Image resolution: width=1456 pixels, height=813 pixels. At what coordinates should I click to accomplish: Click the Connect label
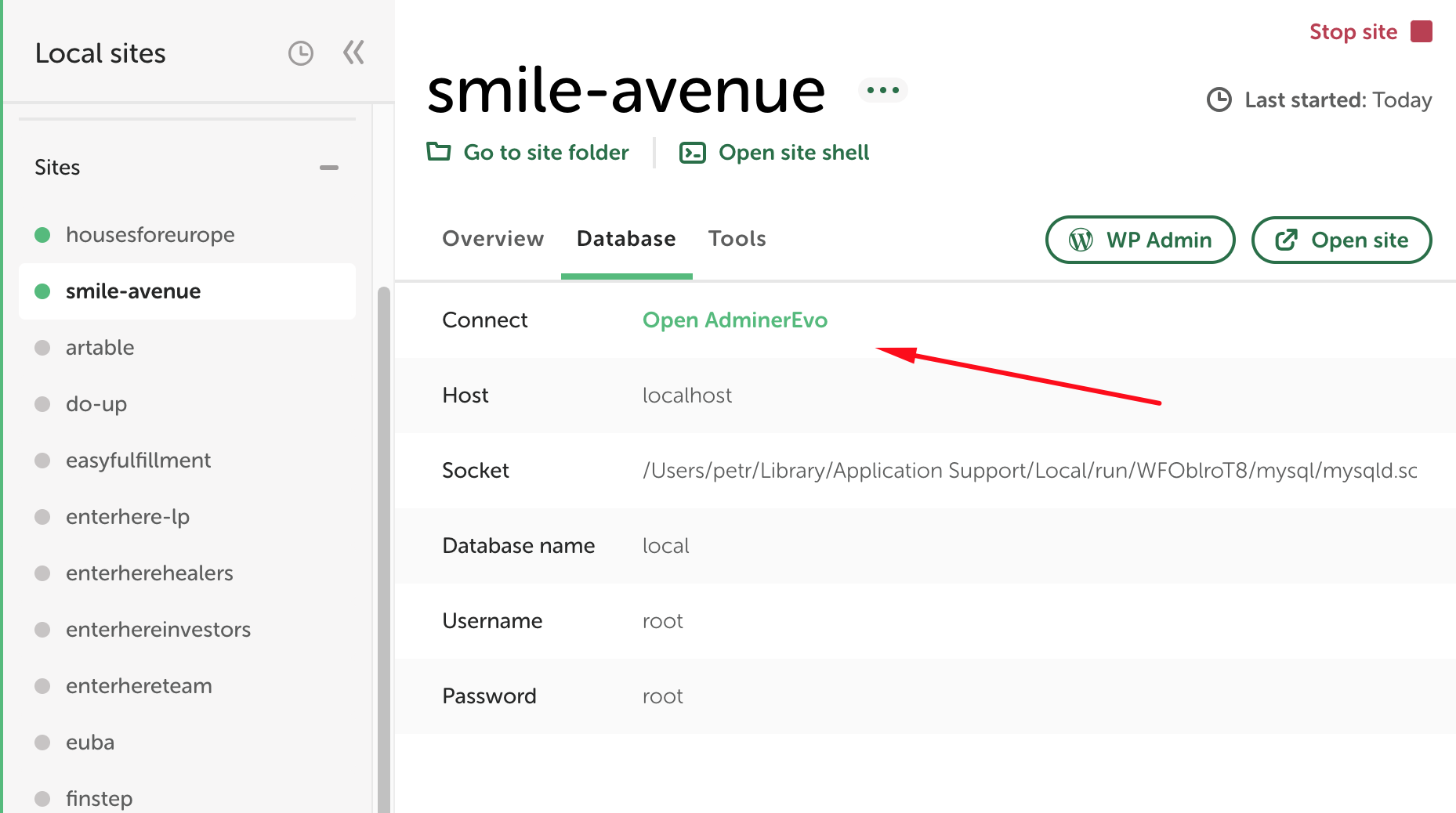pos(485,320)
